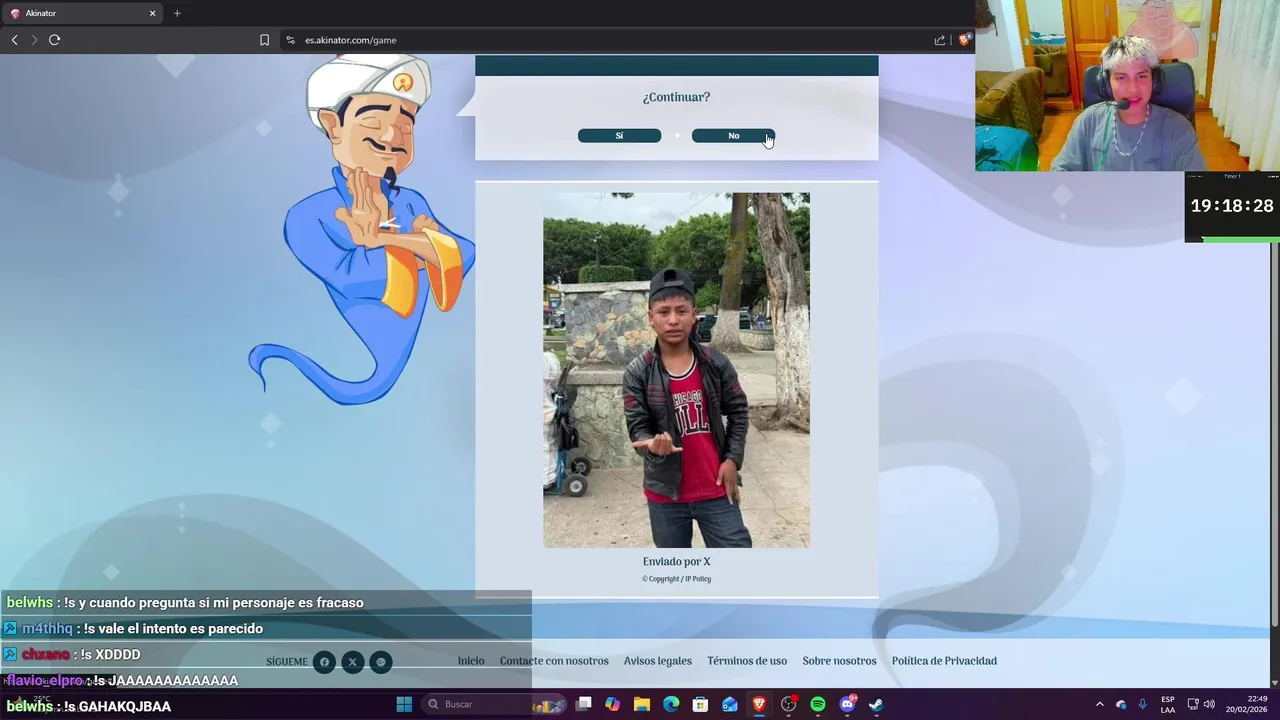1280x720 pixels.
Task: Open Microsoft Store from the taskbar
Action: click(x=701, y=704)
